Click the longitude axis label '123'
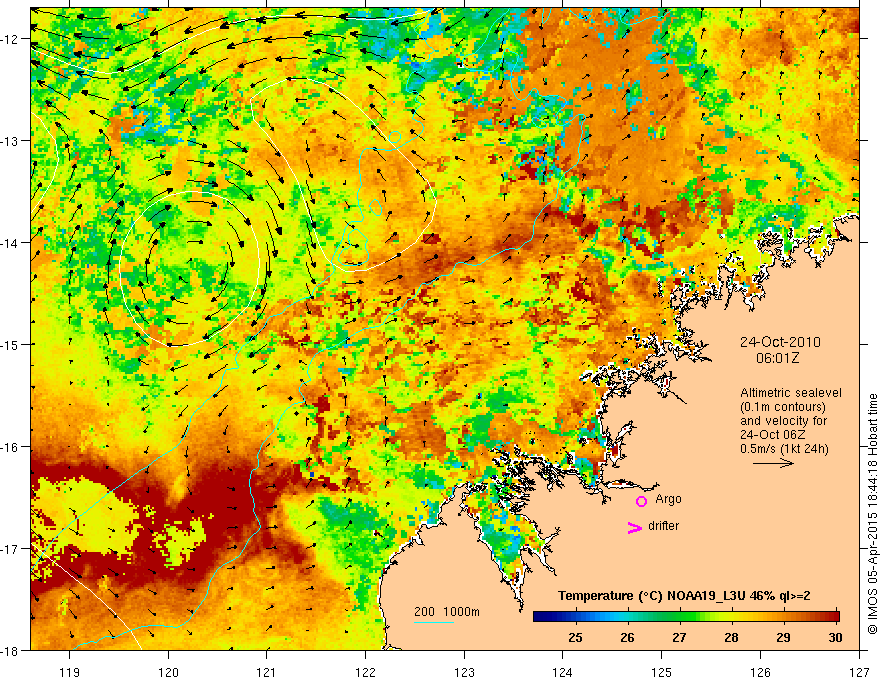The image size is (880, 680). click(464, 672)
